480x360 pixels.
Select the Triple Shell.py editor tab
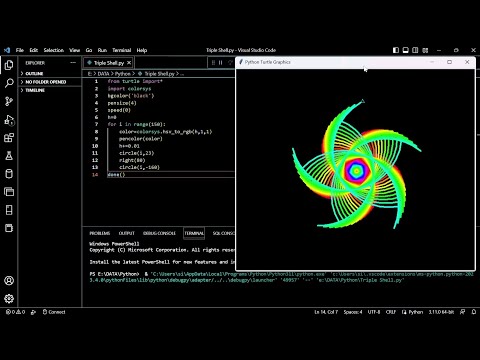click(x=108, y=63)
